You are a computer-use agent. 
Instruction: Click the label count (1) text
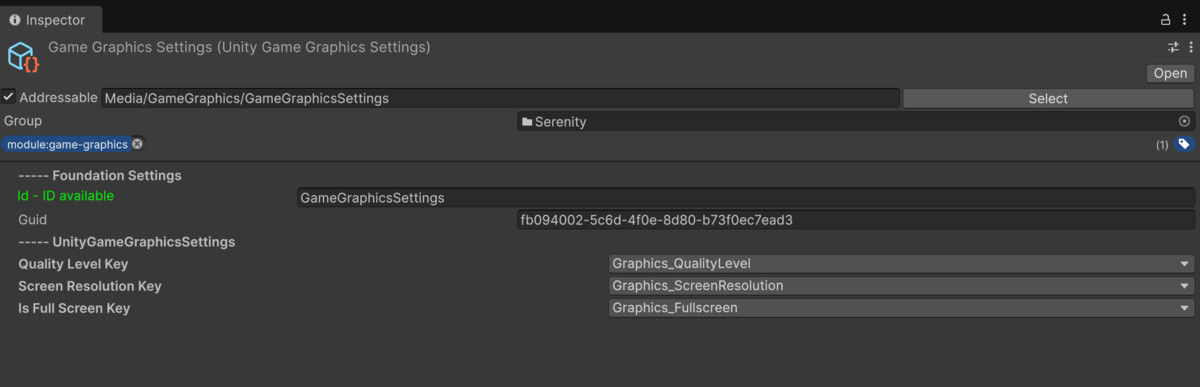(x=1162, y=145)
